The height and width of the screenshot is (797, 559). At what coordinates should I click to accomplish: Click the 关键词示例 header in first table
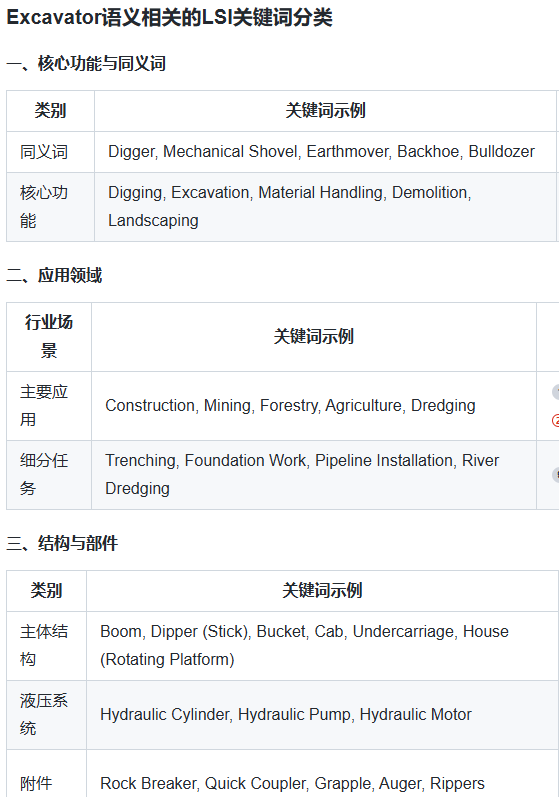click(325, 111)
